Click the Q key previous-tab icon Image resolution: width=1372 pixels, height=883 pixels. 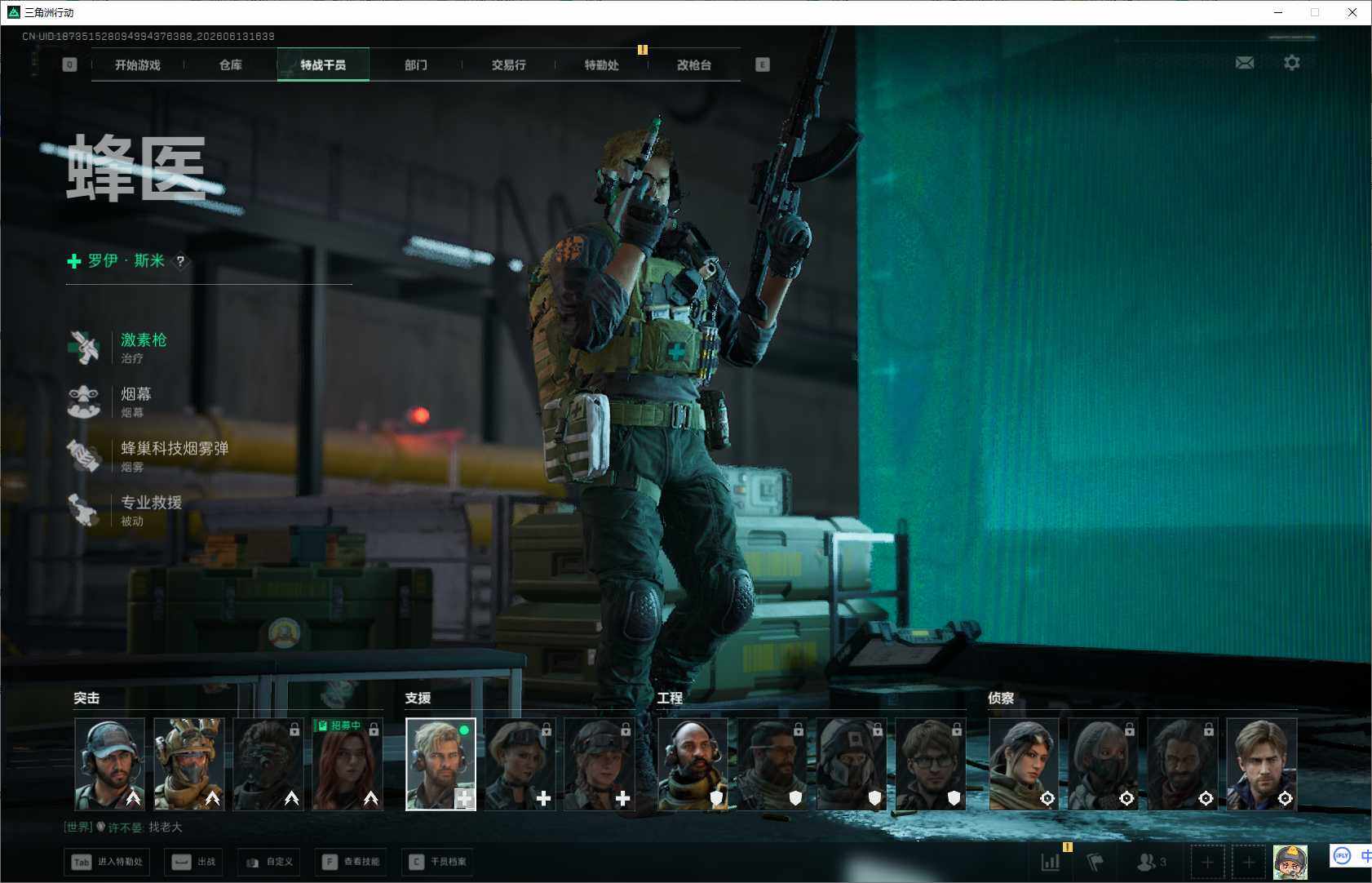(x=69, y=64)
